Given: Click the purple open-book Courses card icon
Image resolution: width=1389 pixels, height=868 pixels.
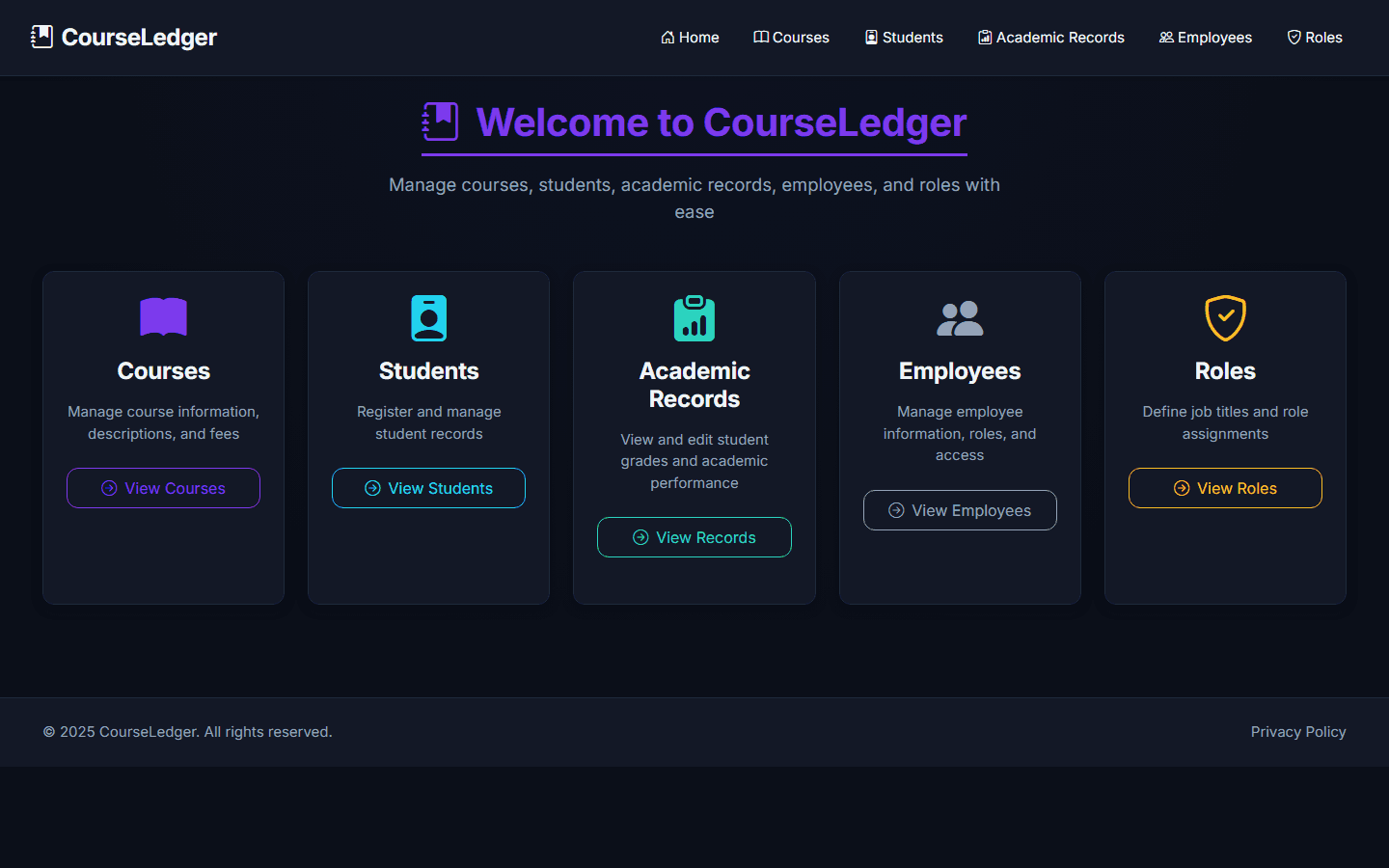Looking at the screenshot, I should pos(163,317).
